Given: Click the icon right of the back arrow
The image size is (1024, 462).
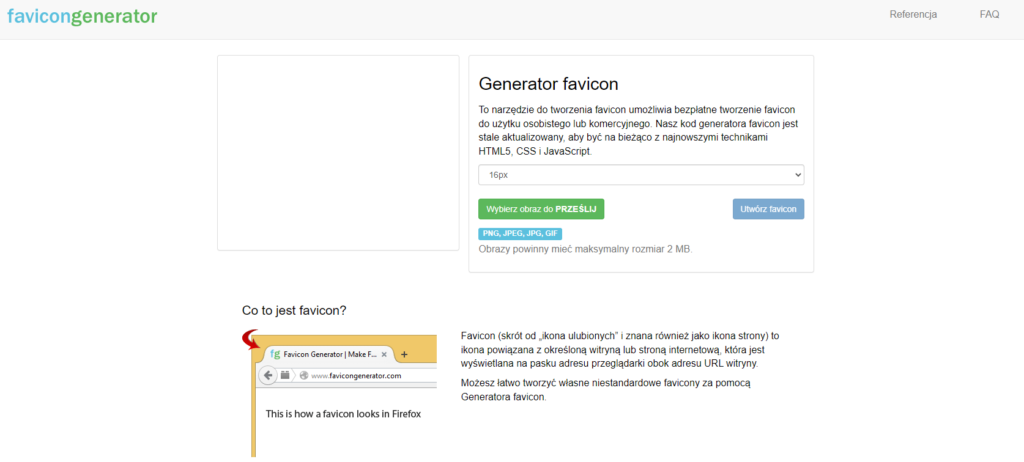Looking at the screenshot, I should coord(285,375).
